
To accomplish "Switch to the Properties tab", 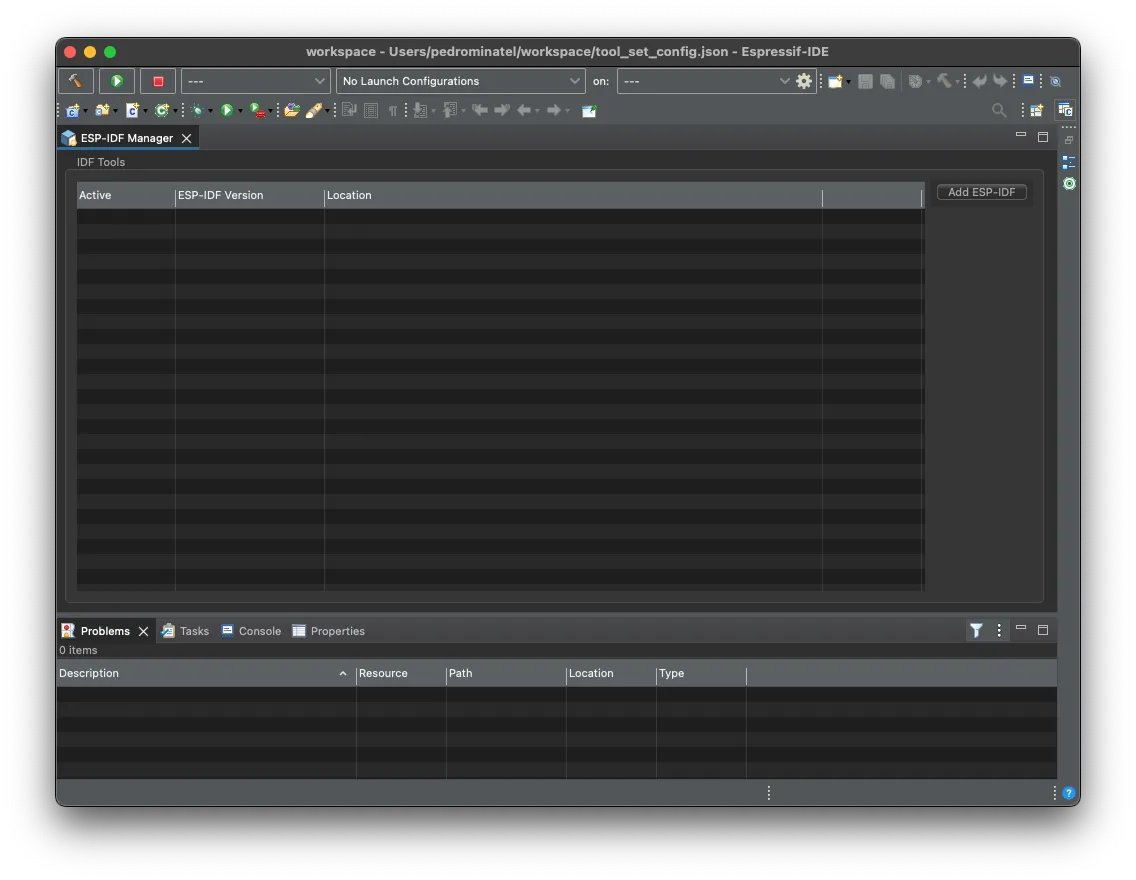I will 328,631.
